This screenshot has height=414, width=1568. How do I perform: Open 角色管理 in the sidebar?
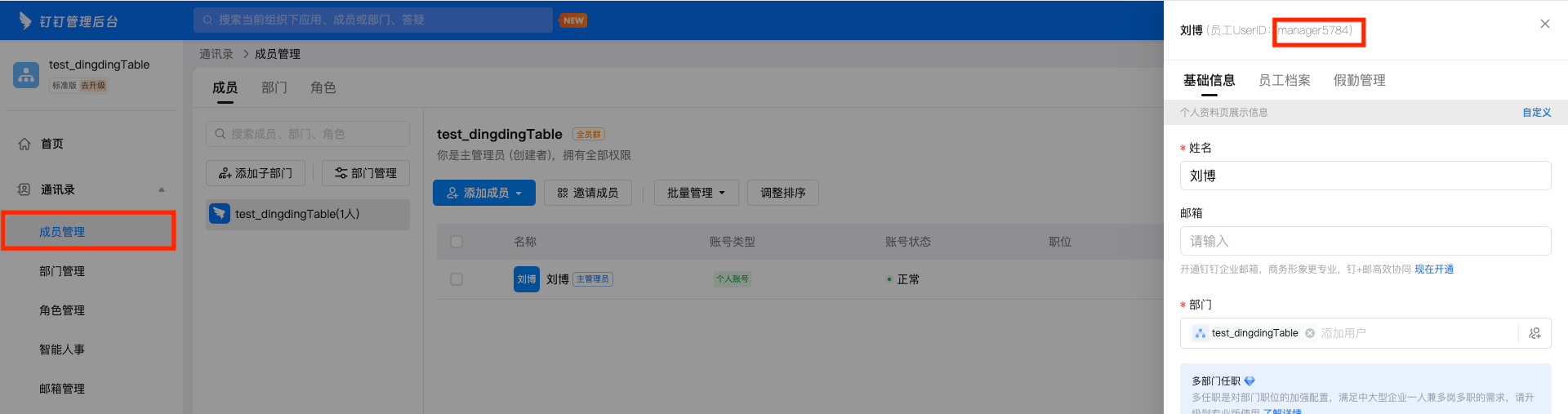click(x=62, y=310)
